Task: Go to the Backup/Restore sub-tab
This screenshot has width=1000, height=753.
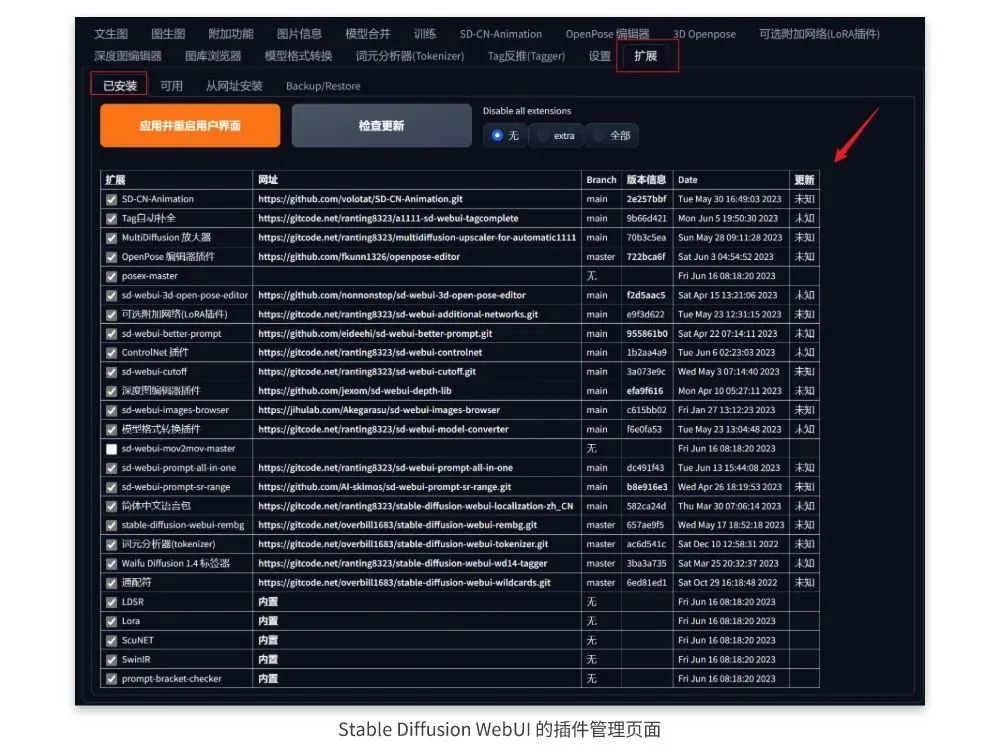Action: click(323, 86)
